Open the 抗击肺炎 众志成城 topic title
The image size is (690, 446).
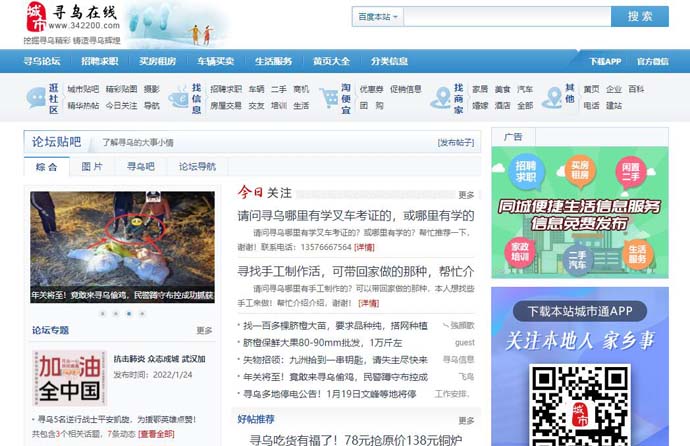pyautogui.click(x=159, y=359)
